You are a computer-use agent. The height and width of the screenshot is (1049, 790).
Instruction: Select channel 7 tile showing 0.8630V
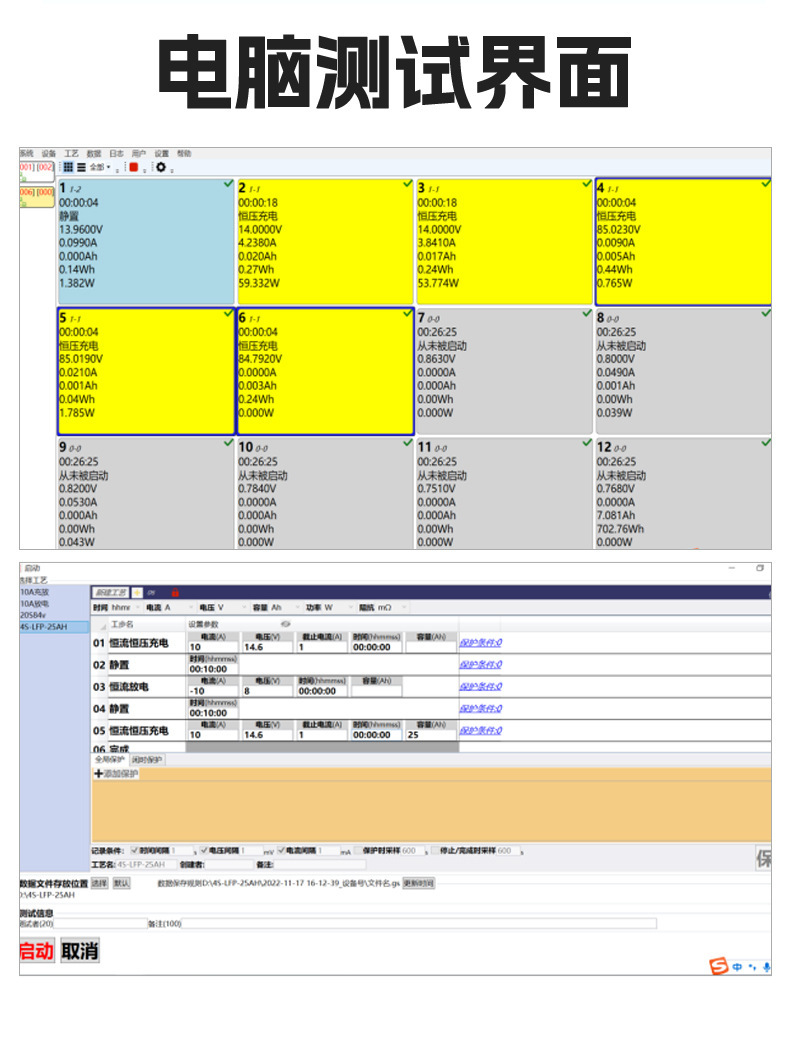click(x=504, y=371)
